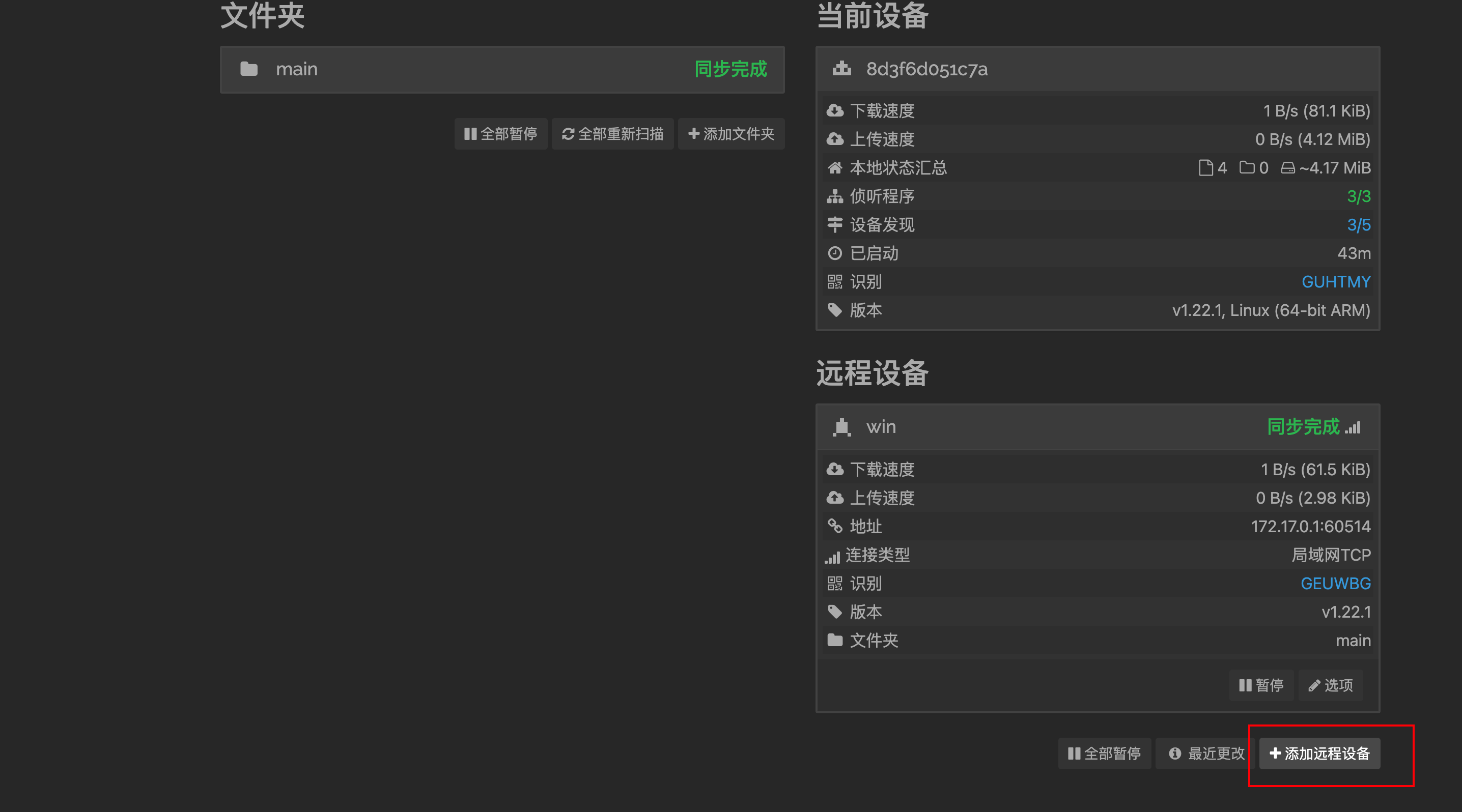Open the GEUWBG device ID link

point(1335,584)
